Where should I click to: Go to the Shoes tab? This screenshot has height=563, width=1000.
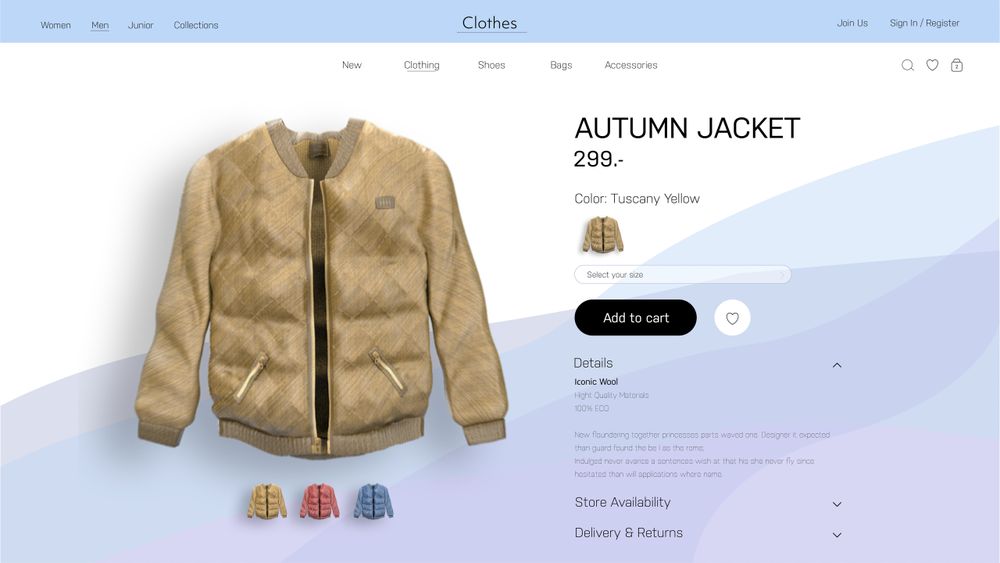click(491, 65)
